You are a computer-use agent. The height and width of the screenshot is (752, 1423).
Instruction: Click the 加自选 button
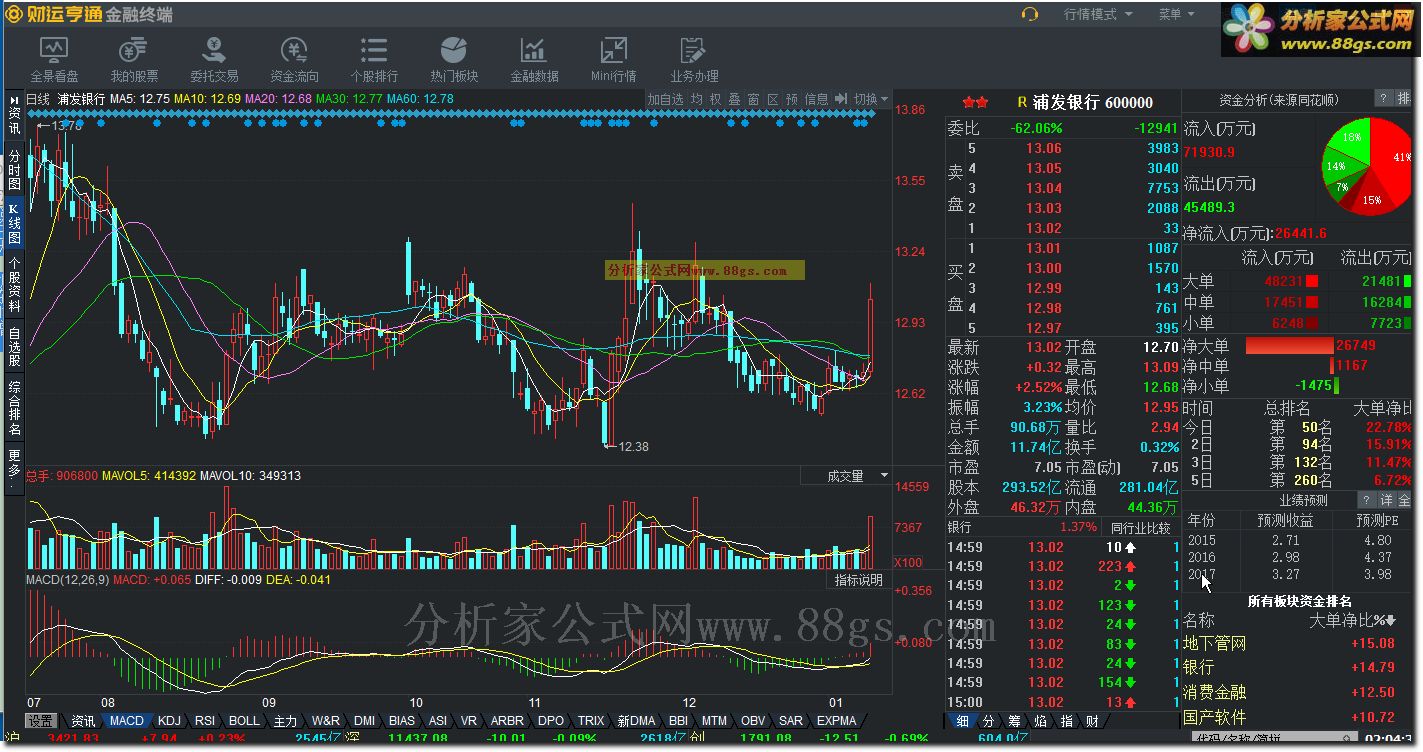pos(665,99)
